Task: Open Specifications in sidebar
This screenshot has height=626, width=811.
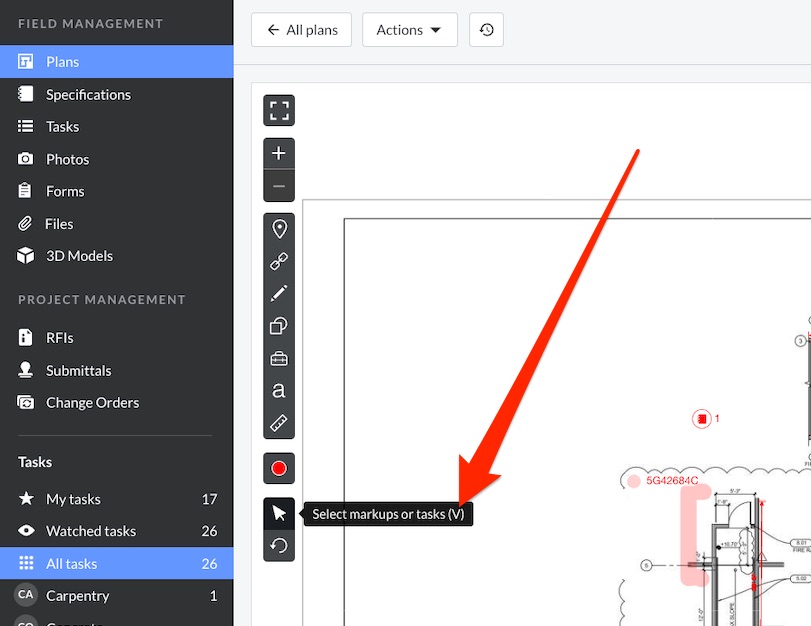Action: (x=88, y=94)
